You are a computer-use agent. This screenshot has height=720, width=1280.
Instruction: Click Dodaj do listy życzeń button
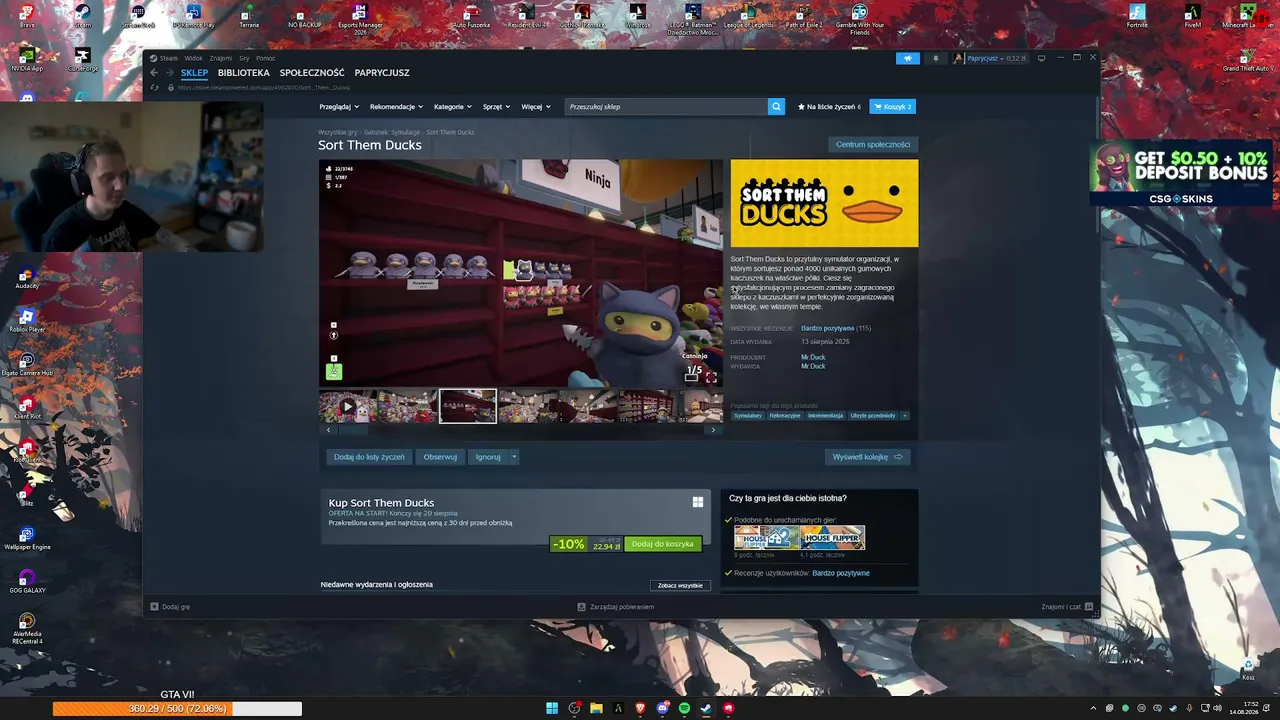click(x=369, y=457)
